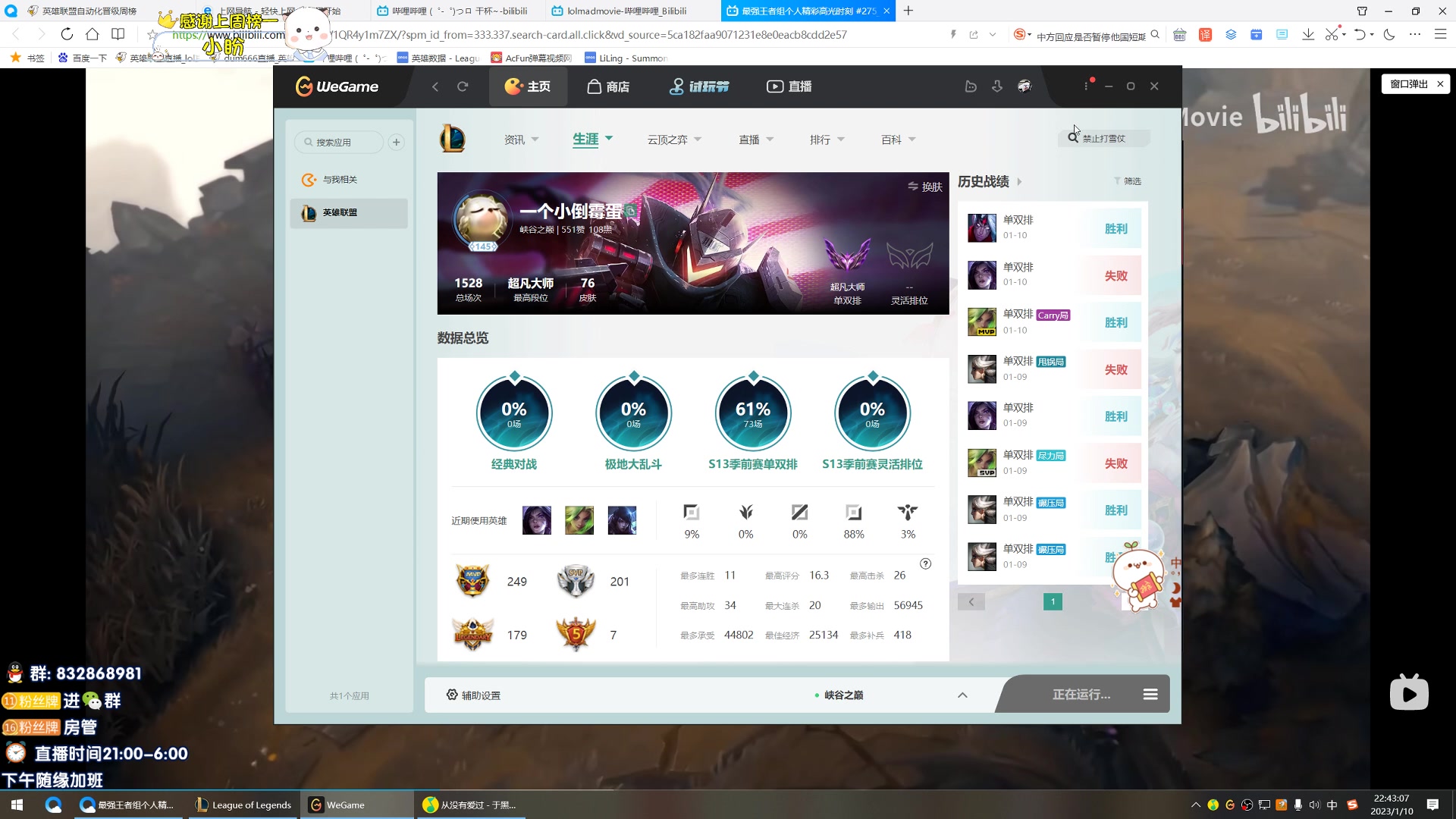
Task: Click the browser home icon
Action: pyautogui.click(x=92, y=34)
